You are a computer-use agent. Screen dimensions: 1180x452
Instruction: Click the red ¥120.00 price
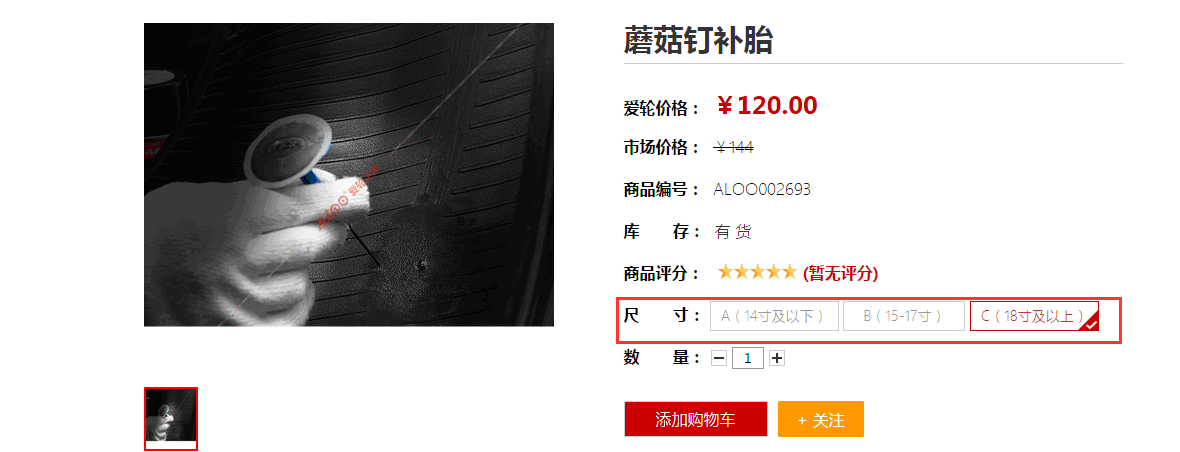point(766,106)
